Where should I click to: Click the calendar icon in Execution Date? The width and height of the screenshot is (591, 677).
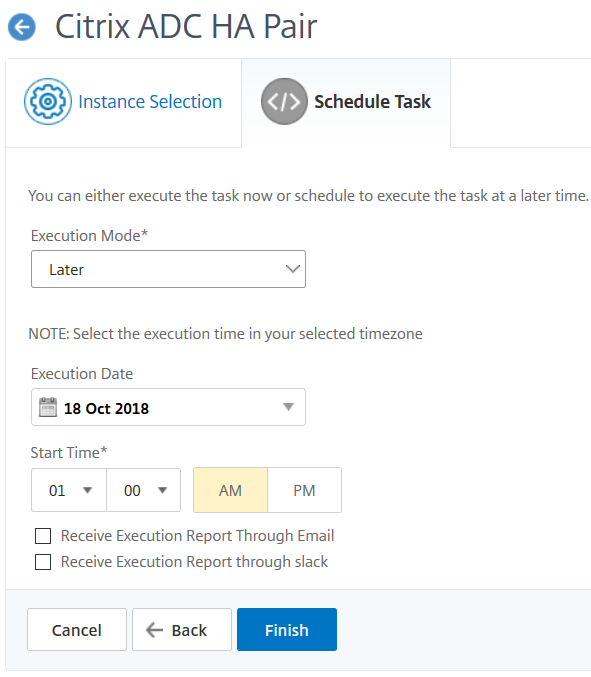pos(47,407)
